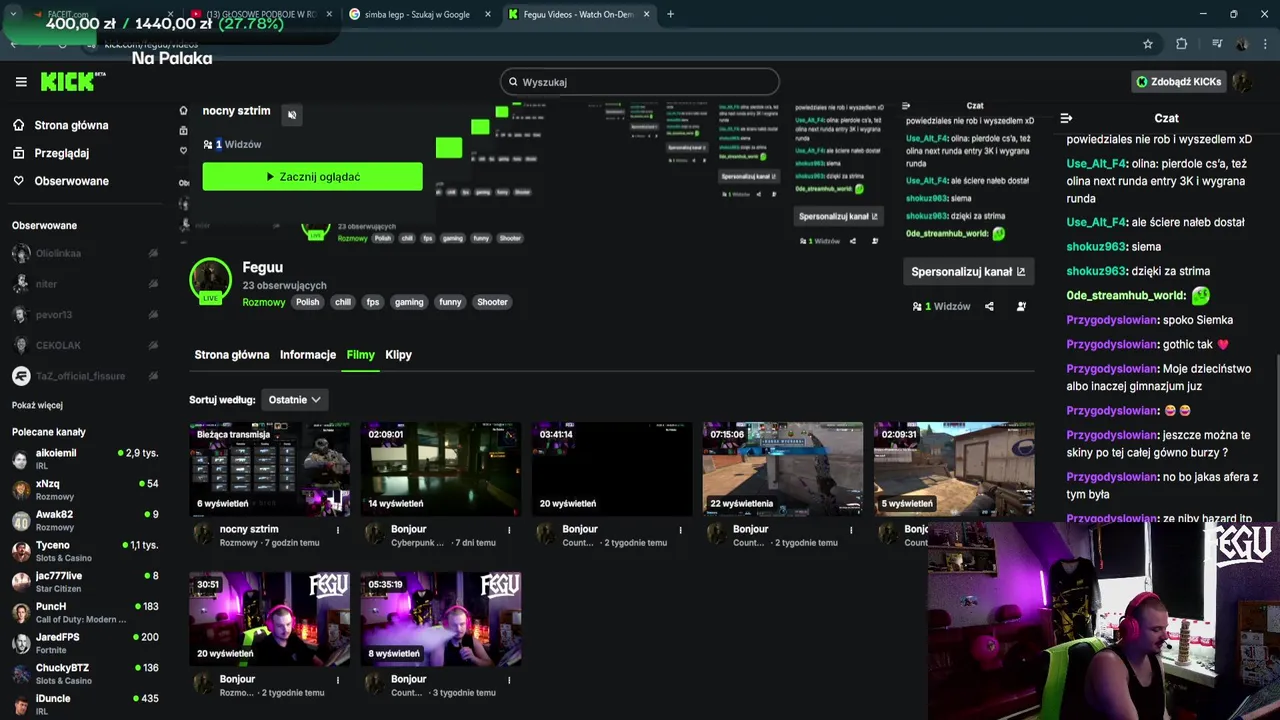Image resolution: width=1280 pixels, height=720 pixels.
Task: Open options for Bonjour Cyberpunk video
Action: [x=509, y=530]
